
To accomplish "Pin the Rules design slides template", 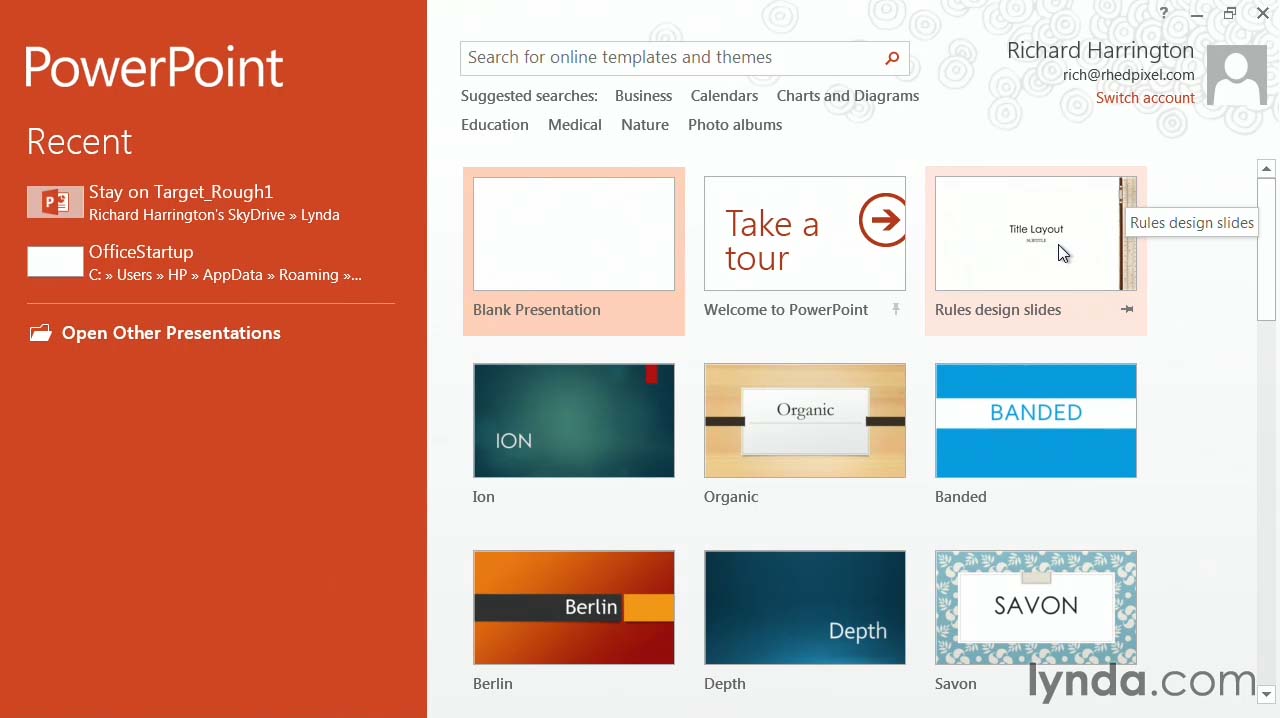I will pyautogui.click(x=1127, y=310).
